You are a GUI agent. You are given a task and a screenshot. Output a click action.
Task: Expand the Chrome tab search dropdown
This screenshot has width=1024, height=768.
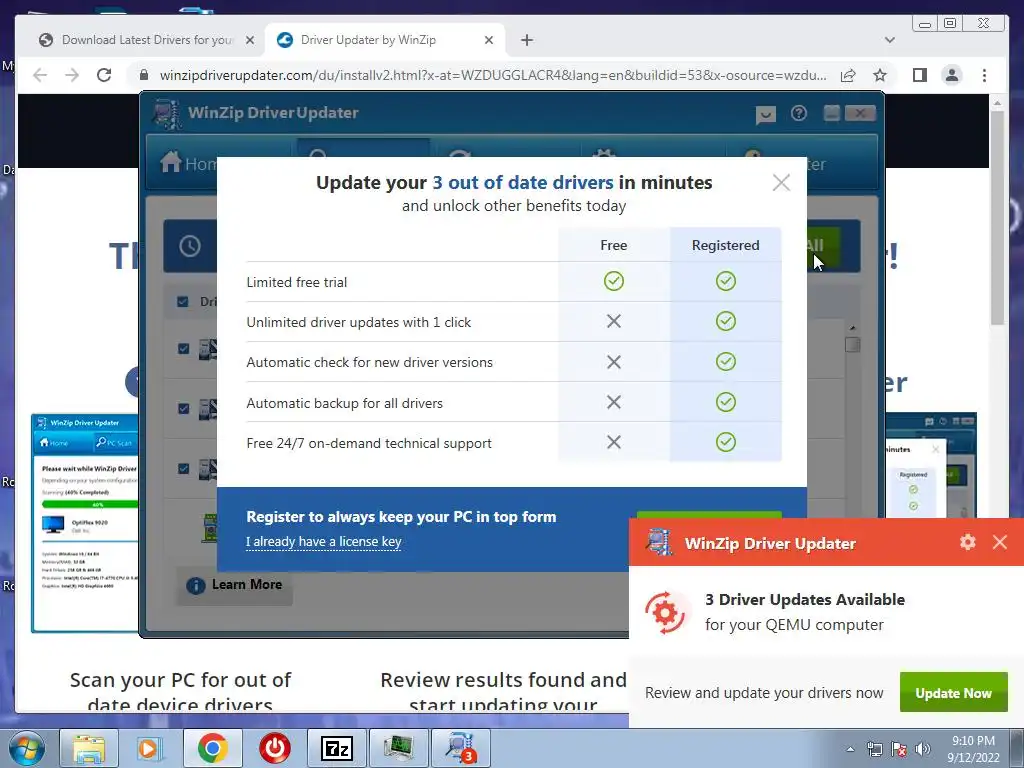889,40
